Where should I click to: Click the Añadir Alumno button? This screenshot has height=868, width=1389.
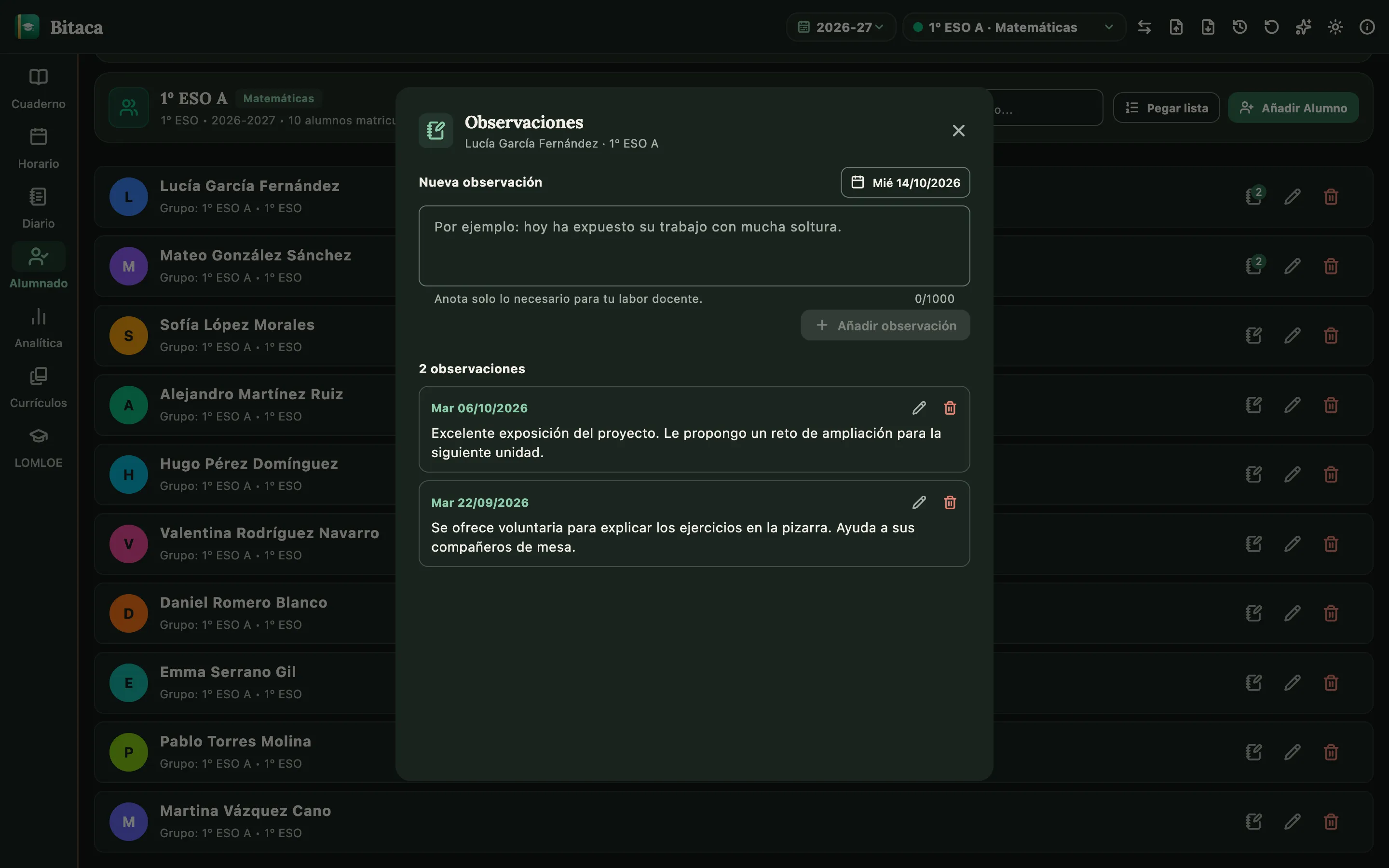tap(1293, 108)
